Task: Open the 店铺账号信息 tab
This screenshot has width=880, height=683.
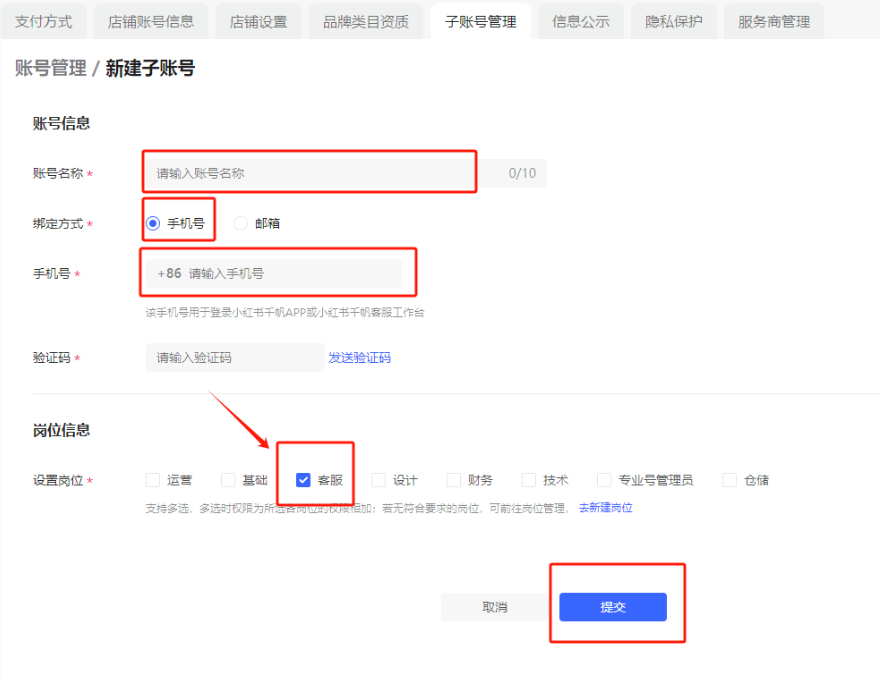Action: pyautogui.click(x=151, y=21)
